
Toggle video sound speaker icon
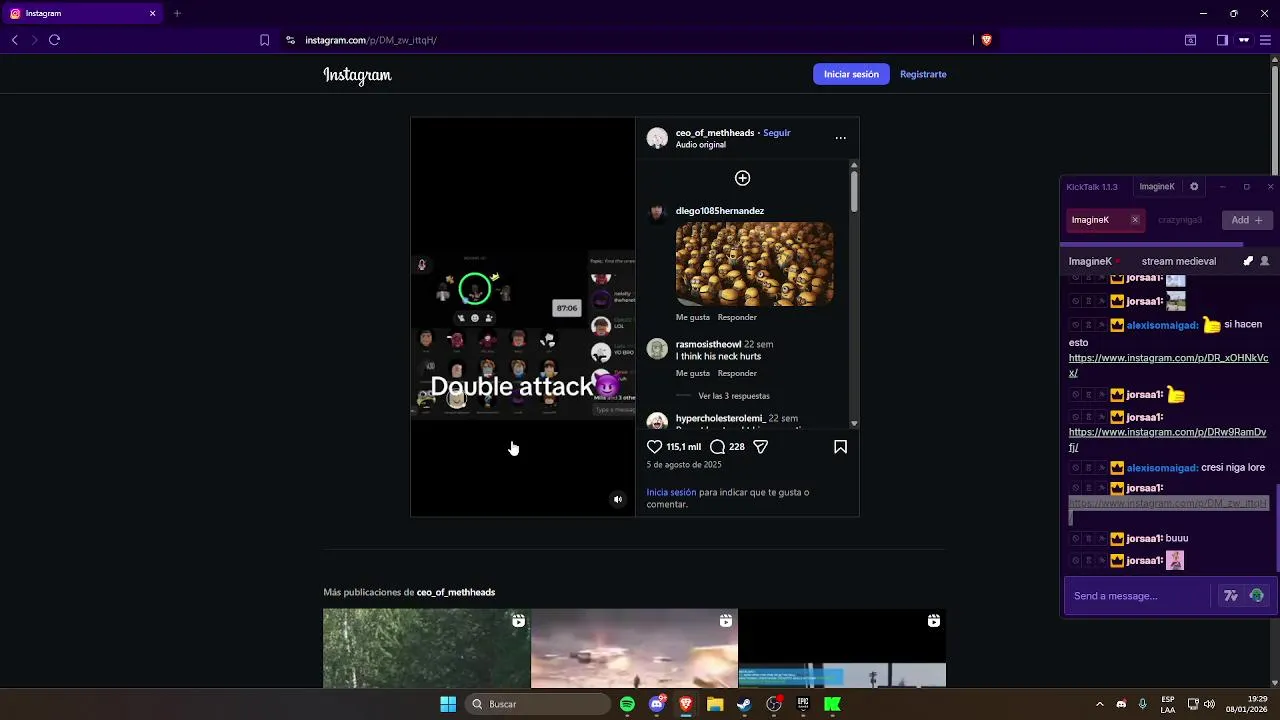click(617, 499)
